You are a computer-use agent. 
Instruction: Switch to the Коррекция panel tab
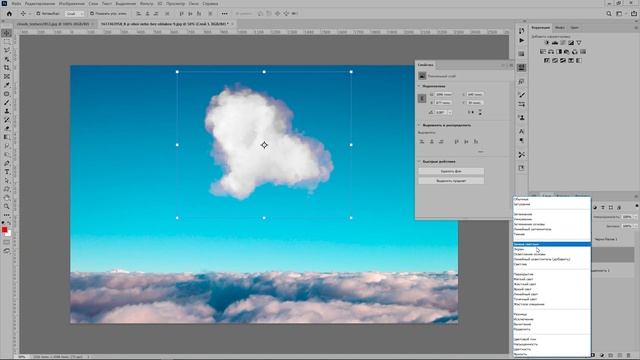pyautogui.click(x=540, y=27)
